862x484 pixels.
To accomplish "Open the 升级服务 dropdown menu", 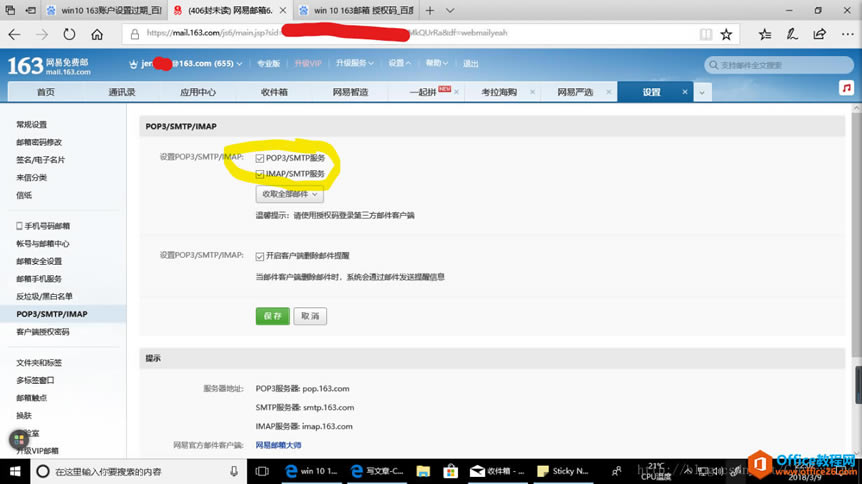I will (x=355, y=63).
